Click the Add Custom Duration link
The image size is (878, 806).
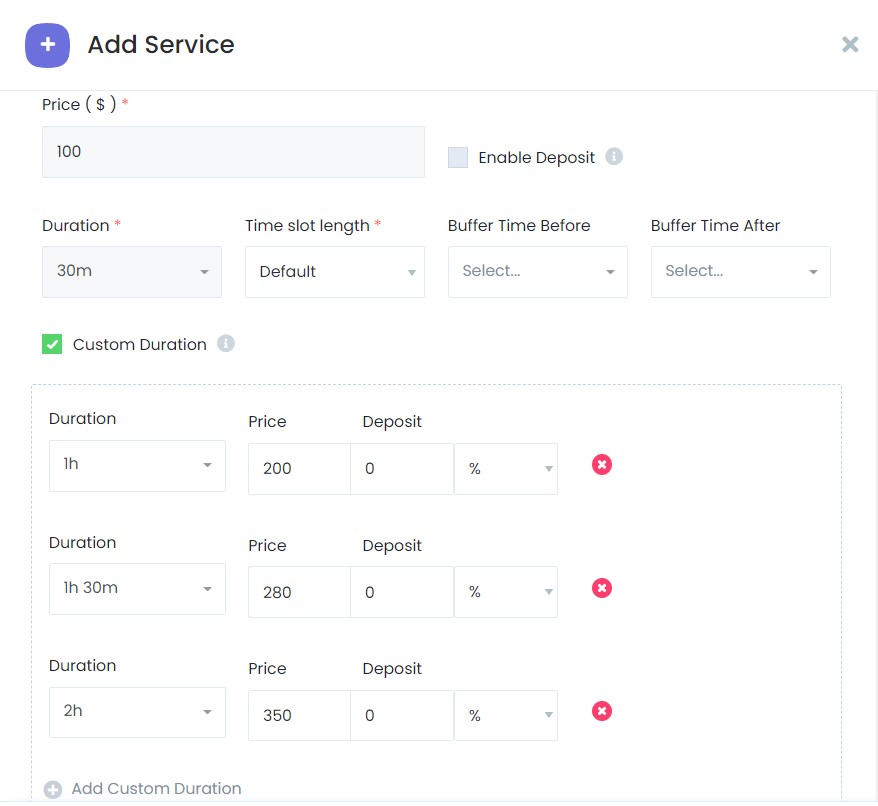click(156, 789)
